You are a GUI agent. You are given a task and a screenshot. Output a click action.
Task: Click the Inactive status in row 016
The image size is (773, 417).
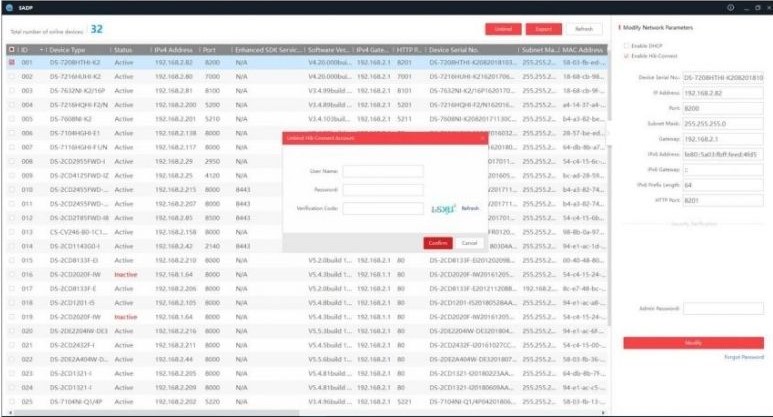(126, 275)
